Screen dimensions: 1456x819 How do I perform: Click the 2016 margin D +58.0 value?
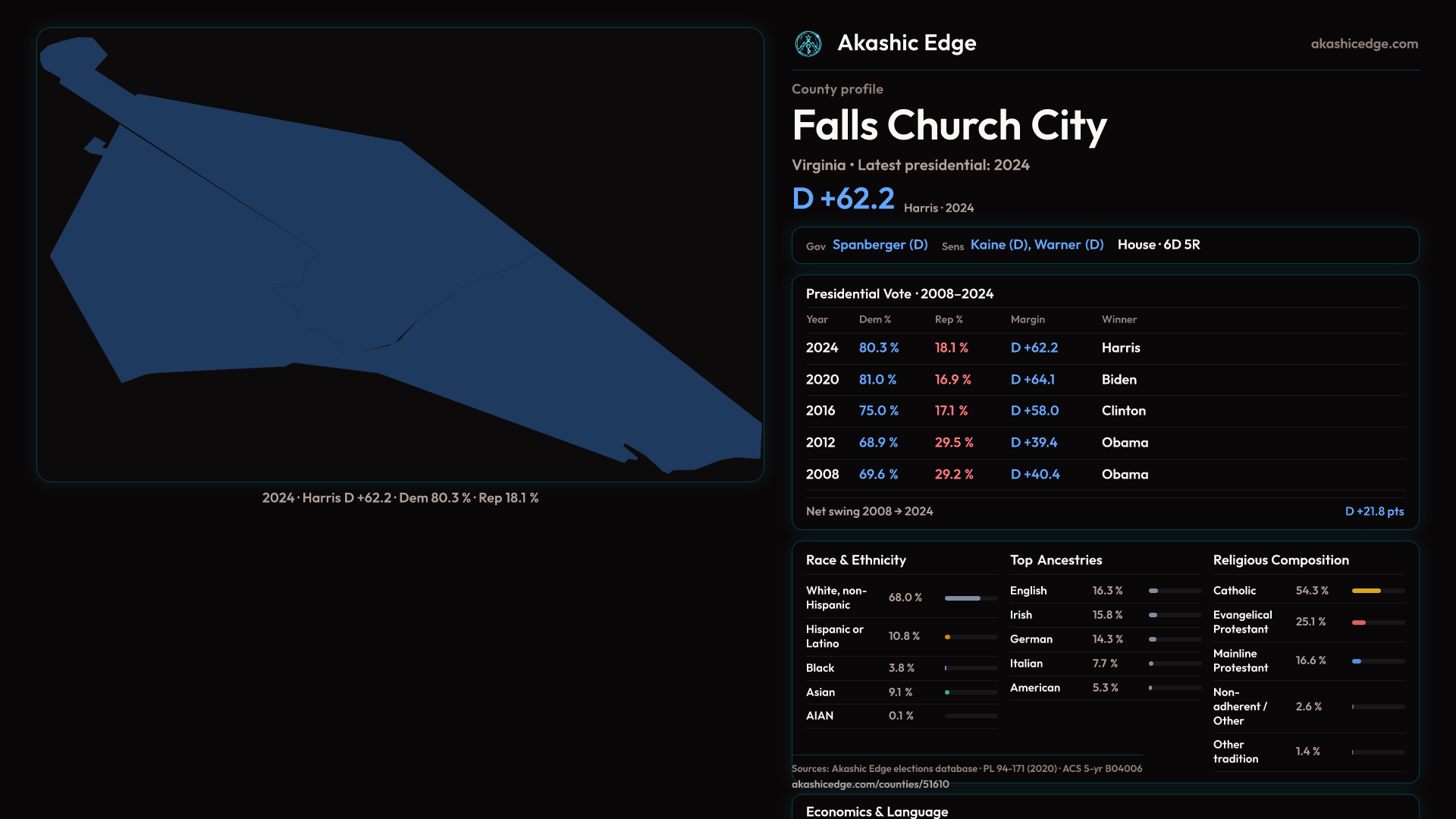pos(1034,411)
